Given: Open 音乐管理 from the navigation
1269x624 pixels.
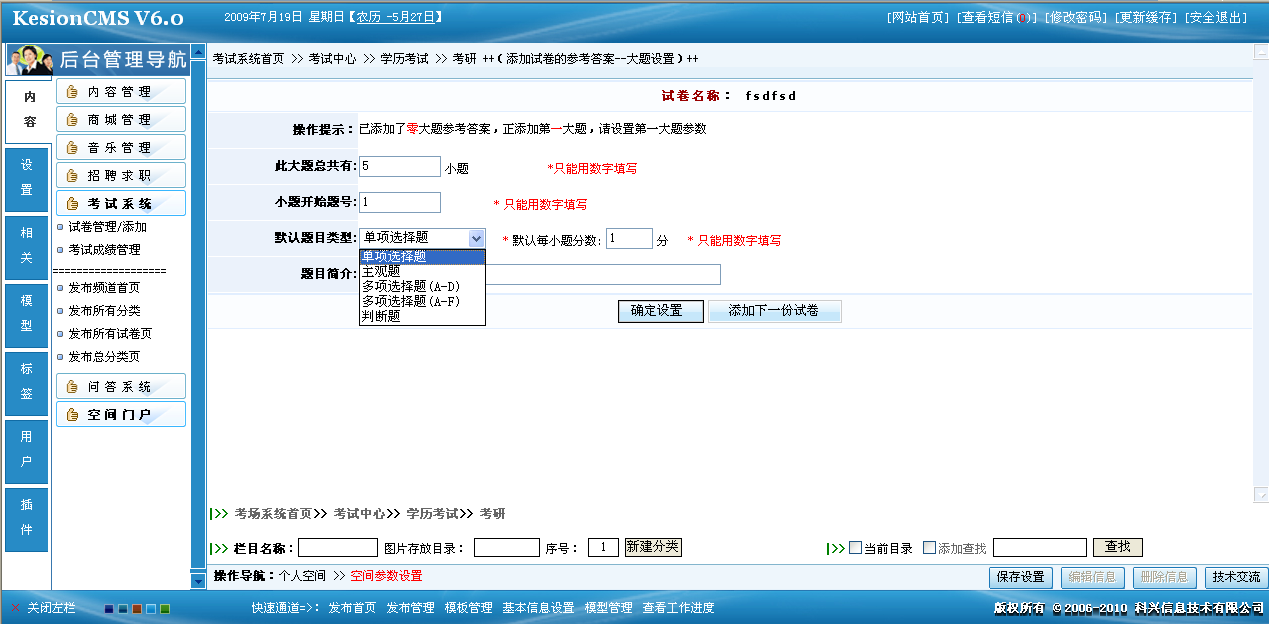Looking at the screenshot, I should click(x=122, y=147).
